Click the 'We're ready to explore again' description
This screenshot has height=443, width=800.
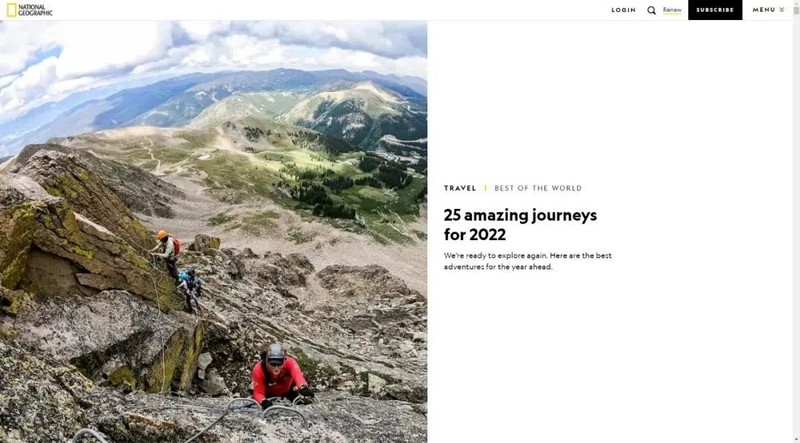point(528,261)
